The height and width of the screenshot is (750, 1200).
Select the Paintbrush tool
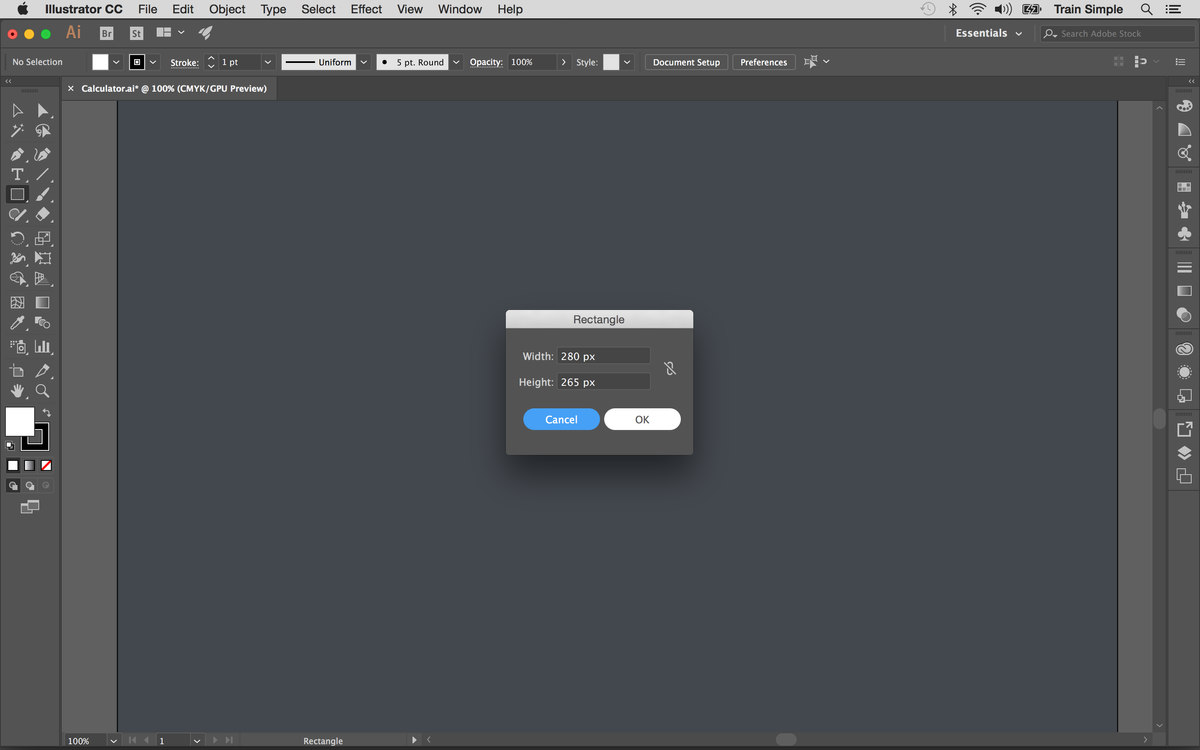click(x=42, y=194)
